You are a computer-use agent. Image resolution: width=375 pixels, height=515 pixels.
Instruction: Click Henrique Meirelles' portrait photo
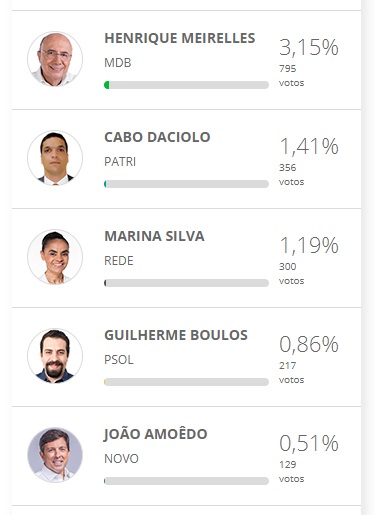(55, 59)
